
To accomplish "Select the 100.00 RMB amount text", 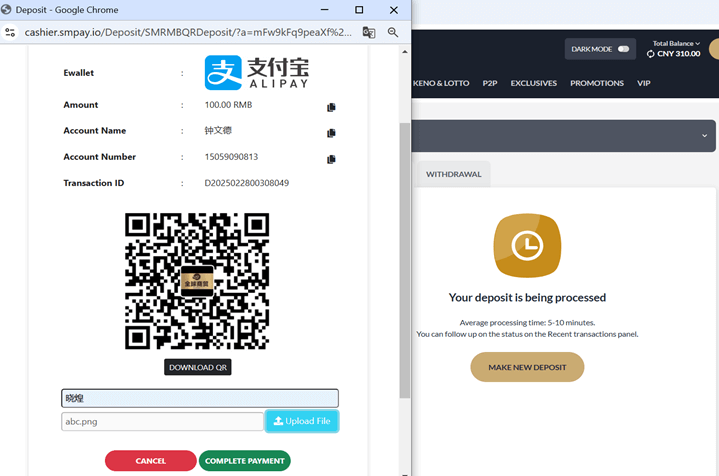I will coord(228,105).
